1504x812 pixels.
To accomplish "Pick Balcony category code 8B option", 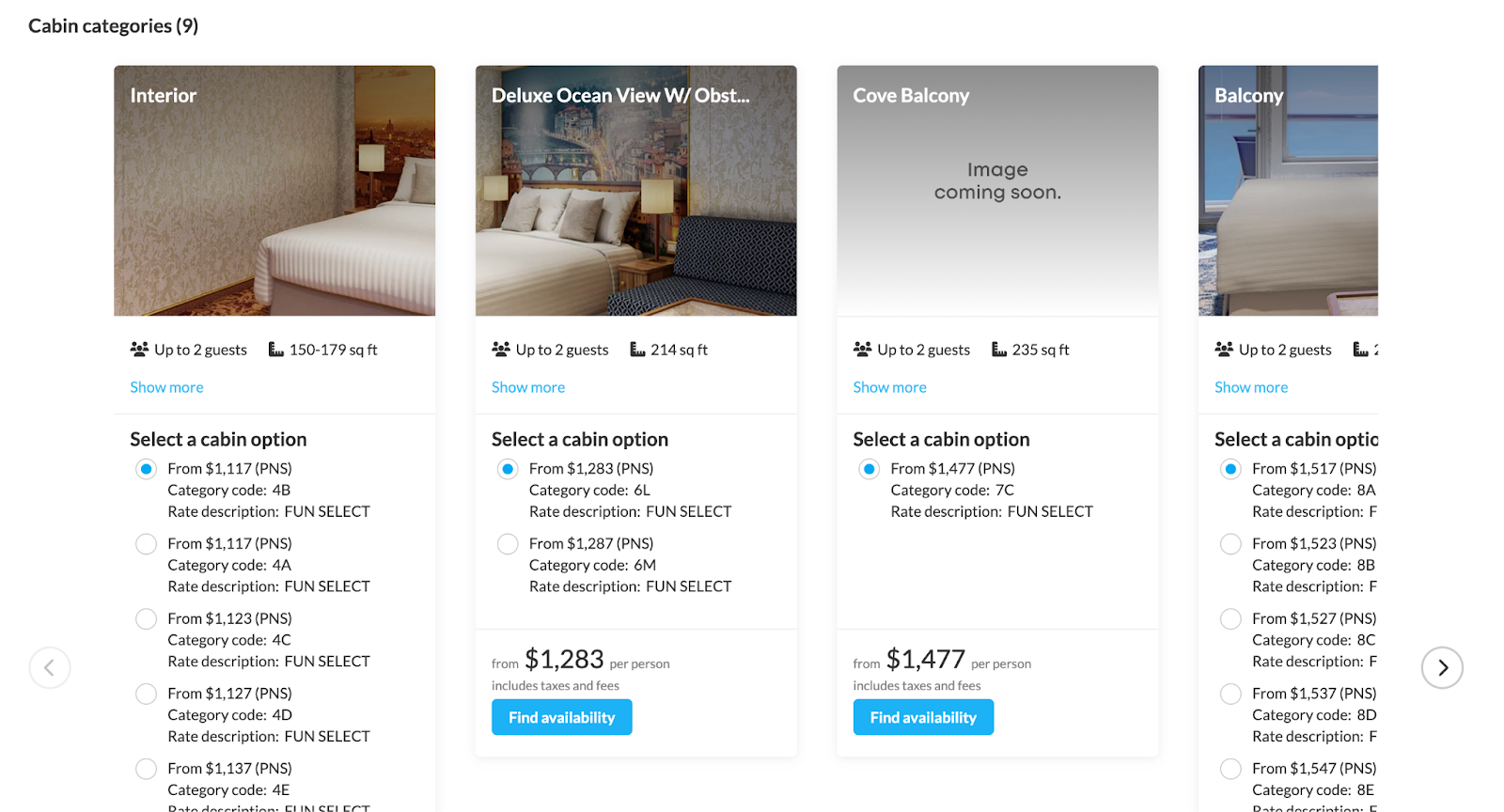I will tap(1230, 544).
